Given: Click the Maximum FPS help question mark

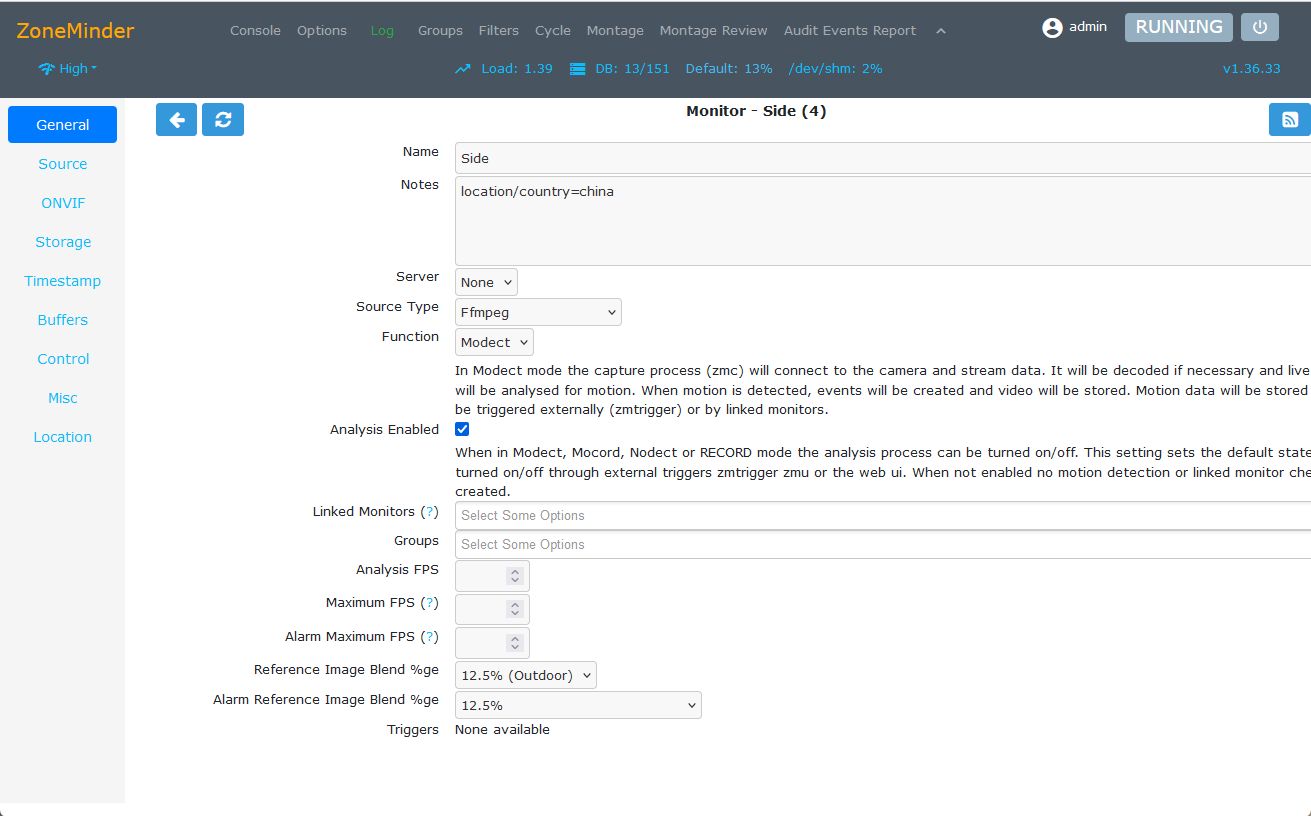Looking at the screenshot, I should coord(429,603).
